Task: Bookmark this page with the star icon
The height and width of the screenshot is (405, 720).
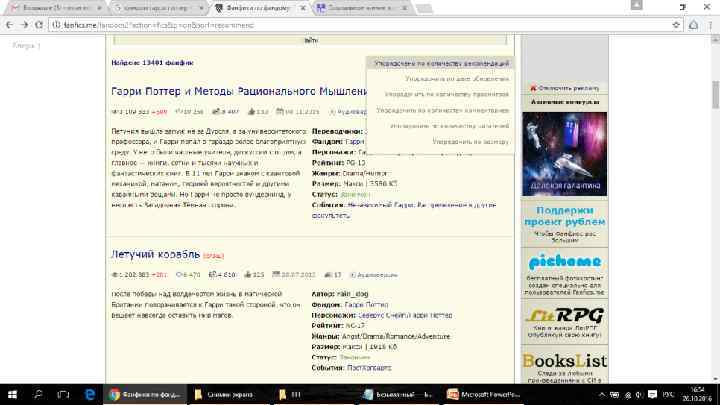Action: [x=675, y=25]
